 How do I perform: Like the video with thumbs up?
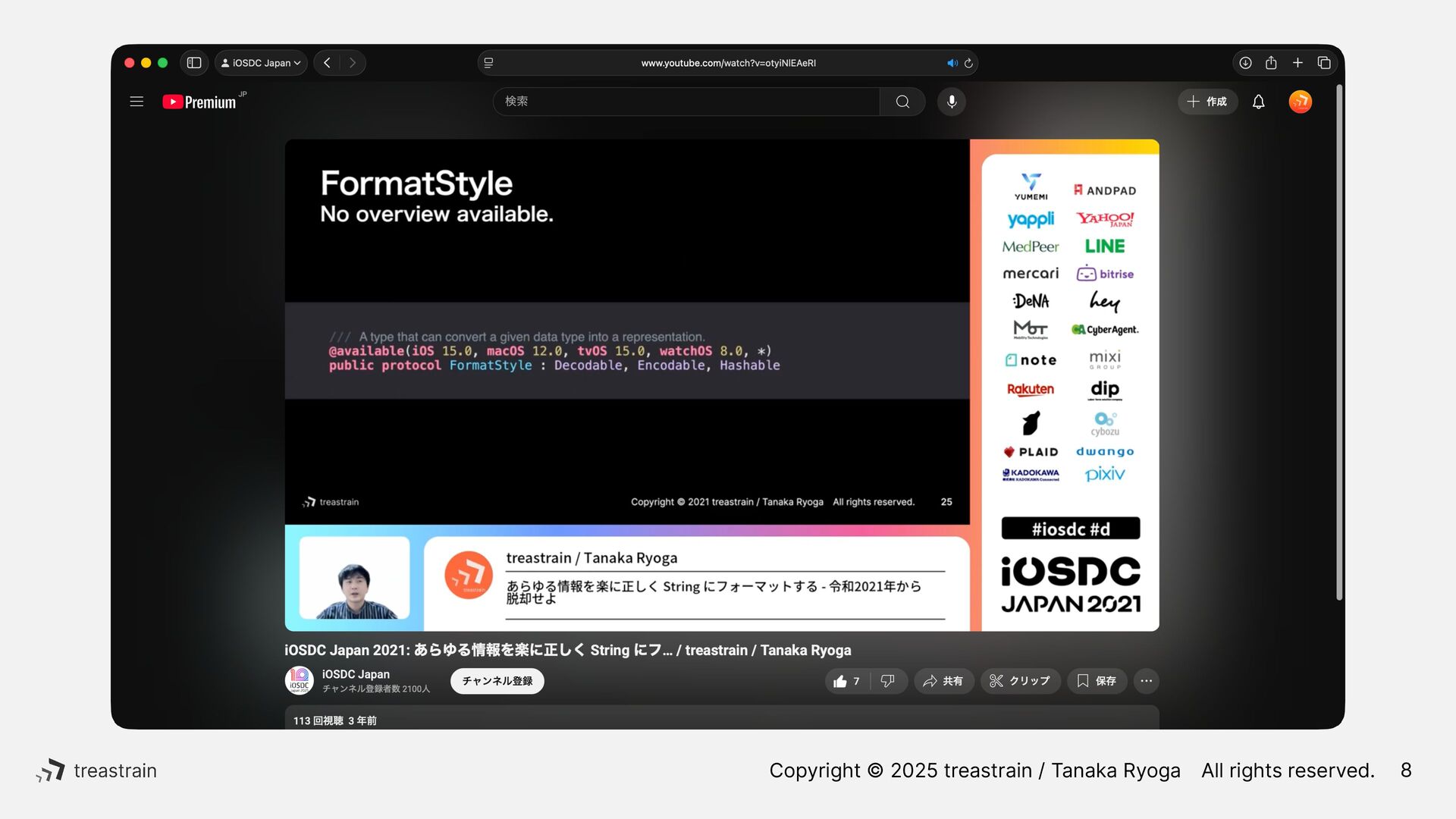point(847,681)
